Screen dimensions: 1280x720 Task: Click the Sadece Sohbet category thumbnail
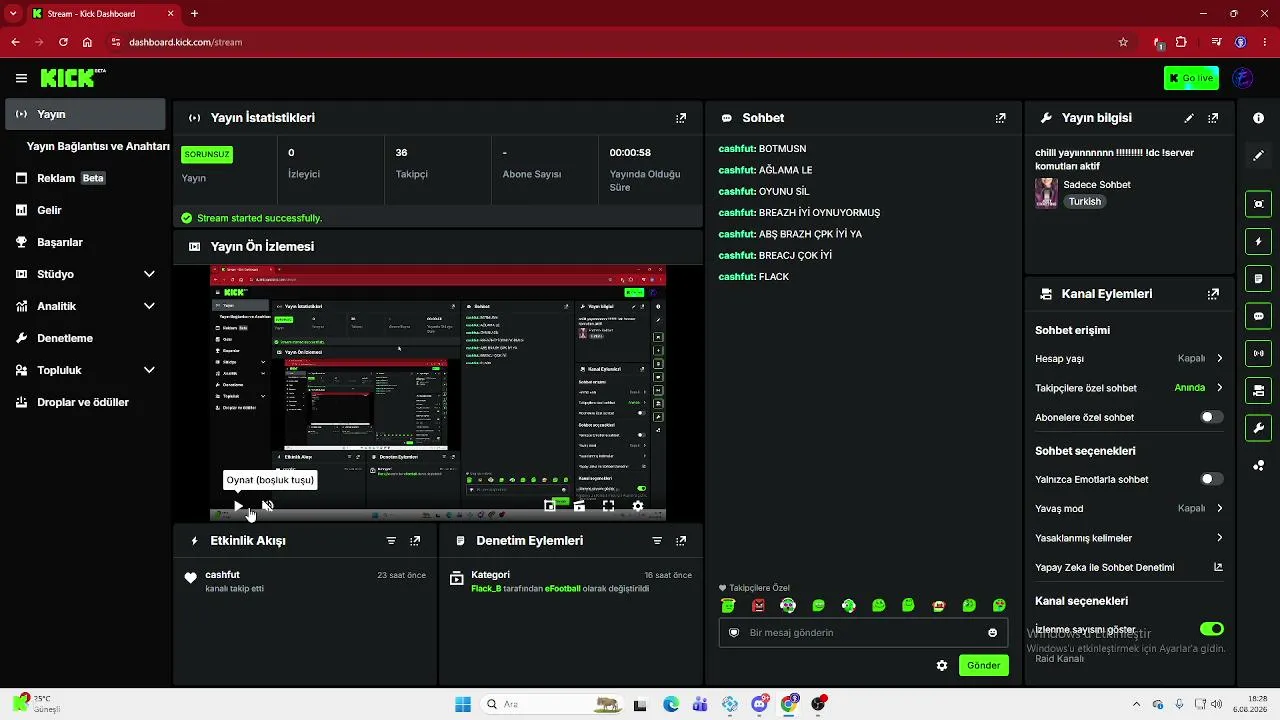tap(1046, 193)
